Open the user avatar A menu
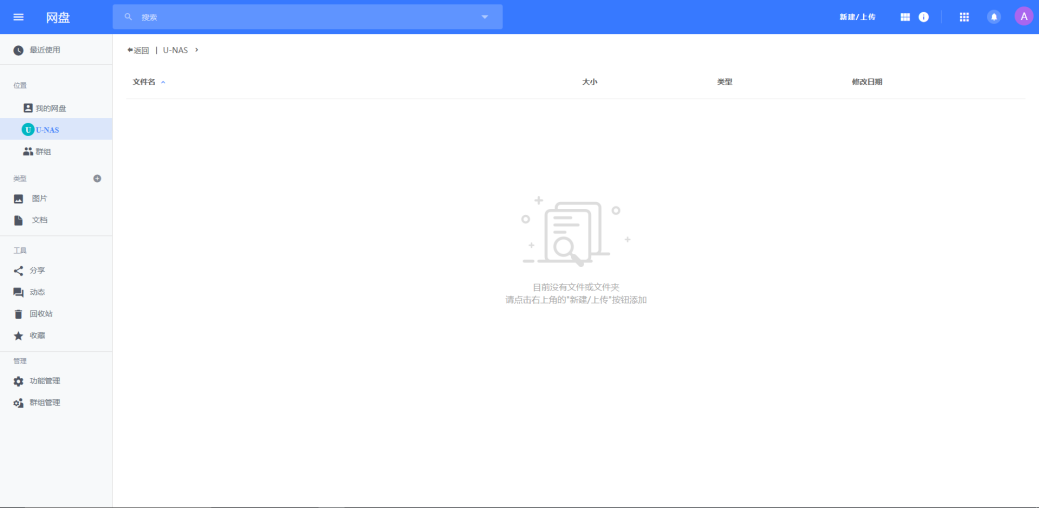Screen dimensions: 1039x508 (x=1024, y=17)
